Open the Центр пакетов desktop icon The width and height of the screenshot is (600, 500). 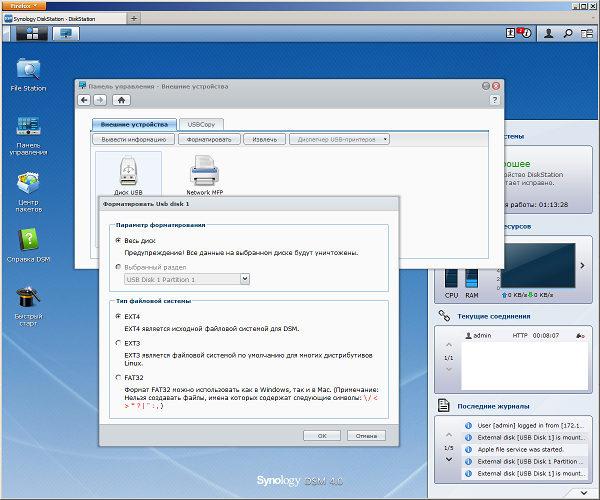[28, 192]
